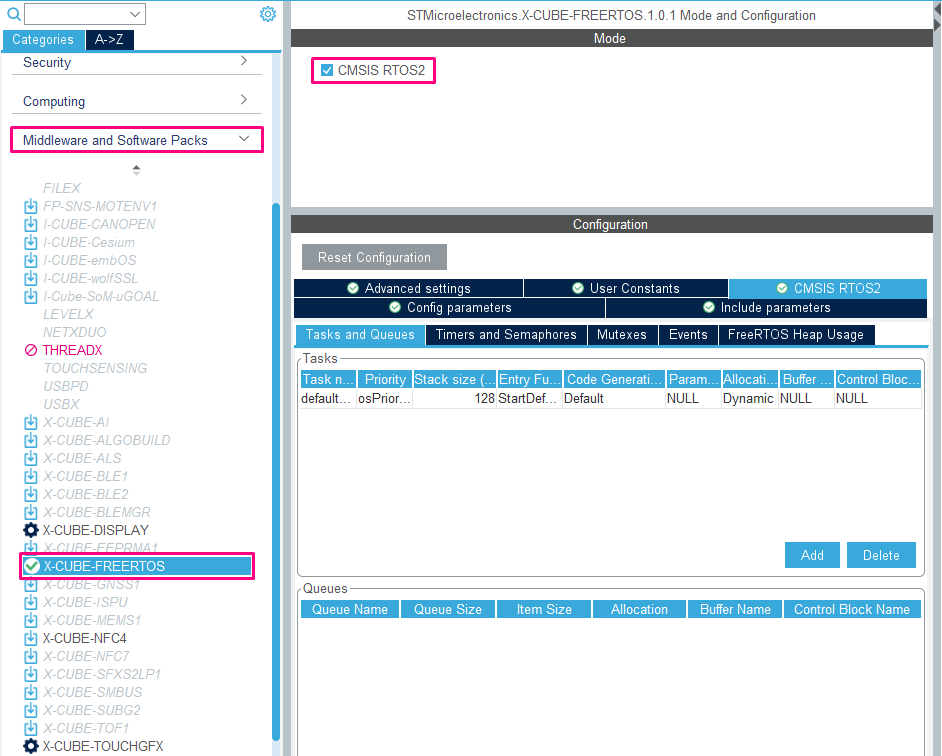Open the User Constants tab
Screen dimensions: 942x756
(x=626, y=288)
